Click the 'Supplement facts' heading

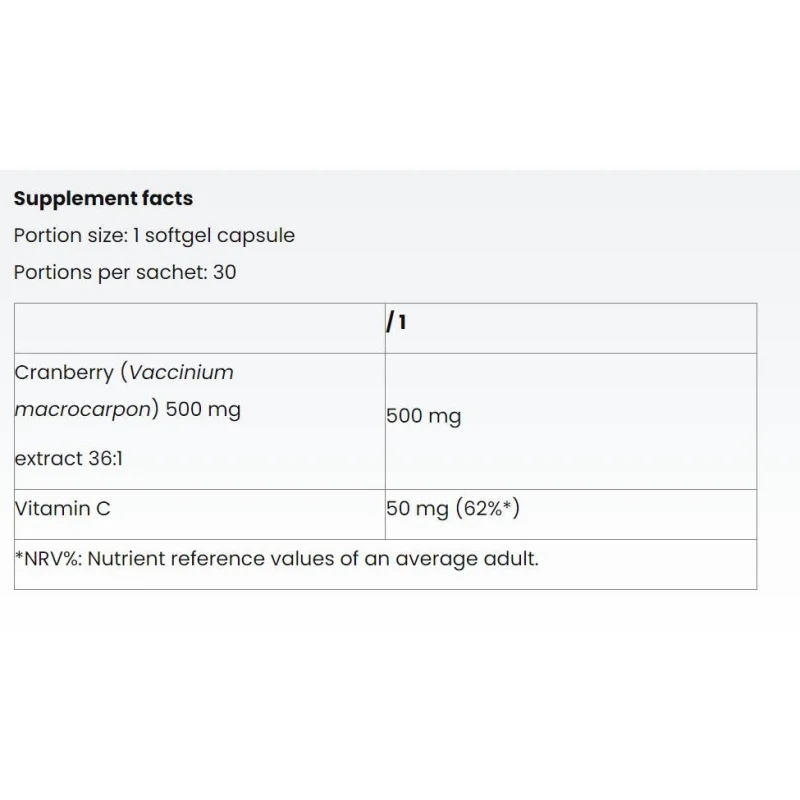point(103,198)
